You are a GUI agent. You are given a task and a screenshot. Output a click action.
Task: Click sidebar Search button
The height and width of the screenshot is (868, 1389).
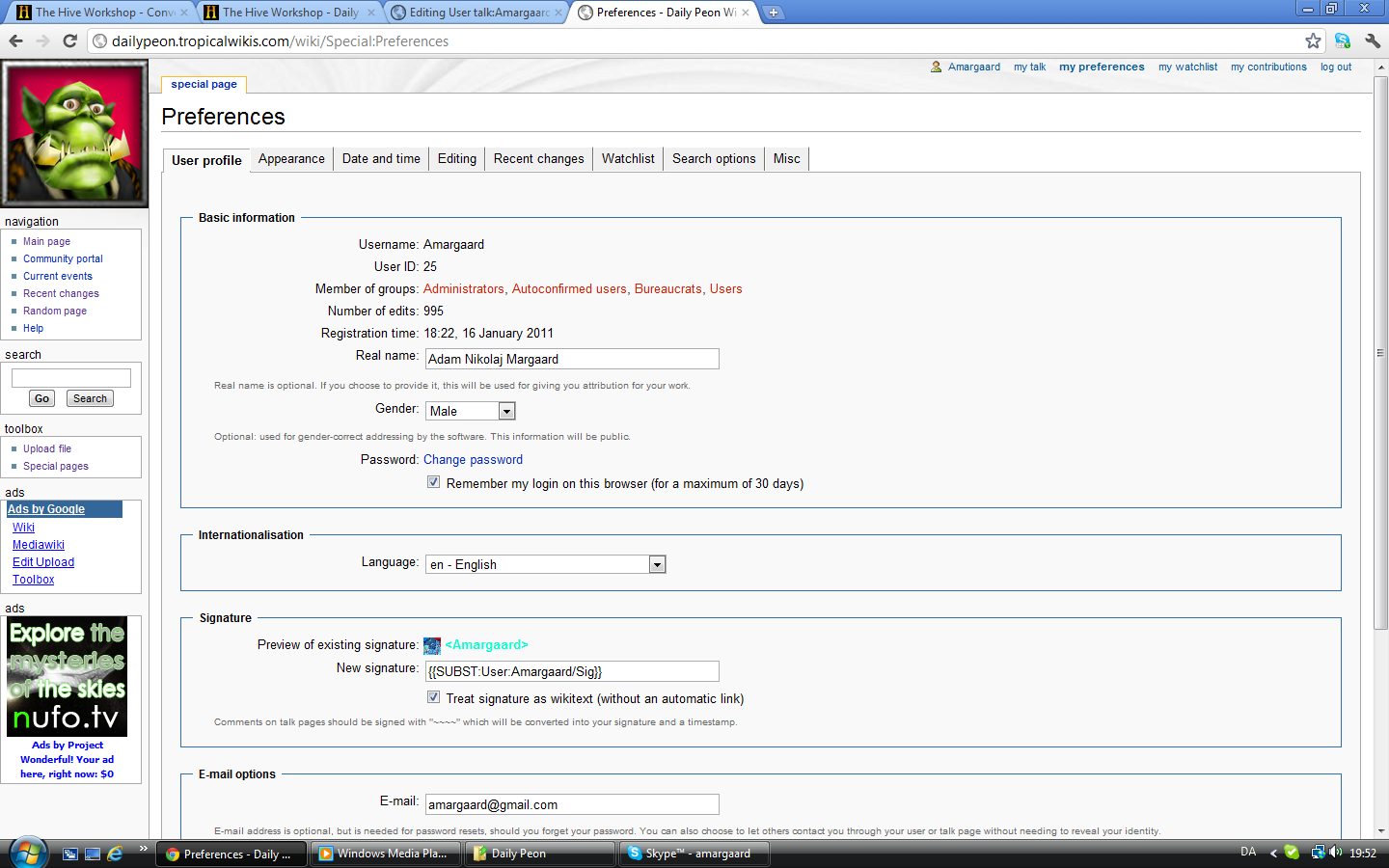90,398
